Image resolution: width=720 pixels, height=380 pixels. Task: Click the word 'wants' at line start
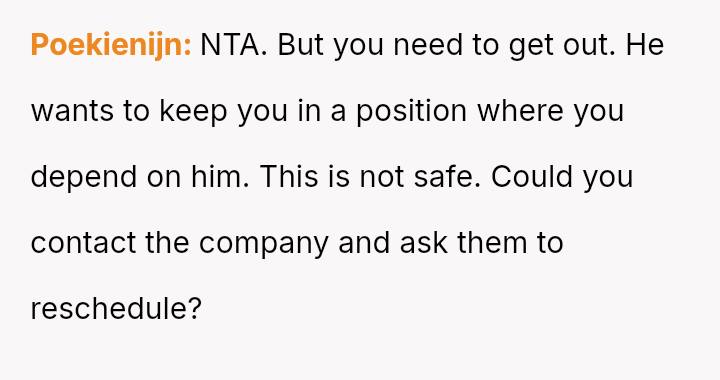tap(72, 112)
